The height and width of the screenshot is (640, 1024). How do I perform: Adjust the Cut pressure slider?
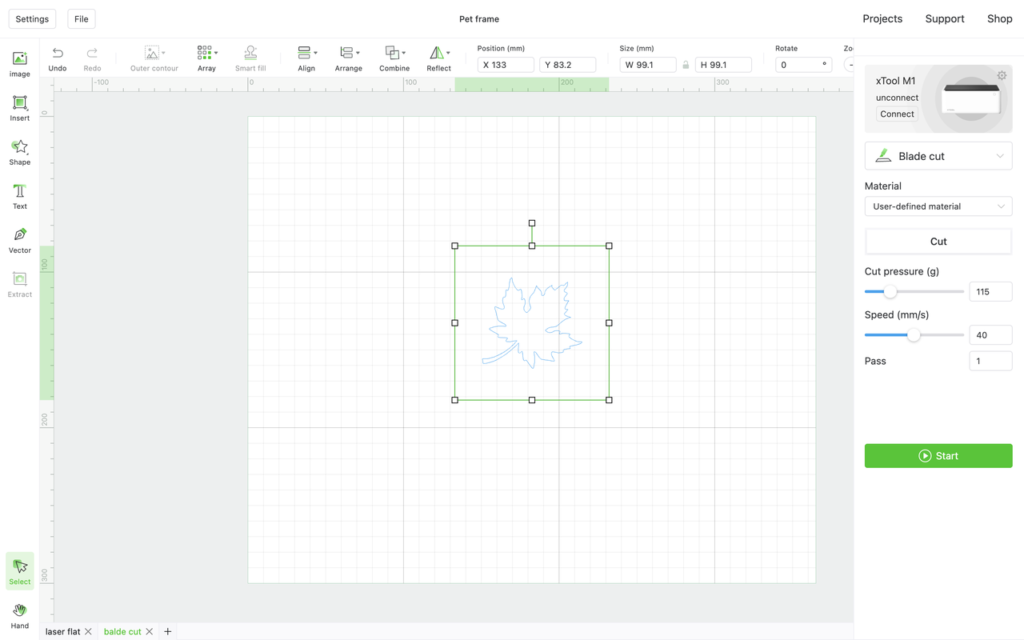click(890, 292)
